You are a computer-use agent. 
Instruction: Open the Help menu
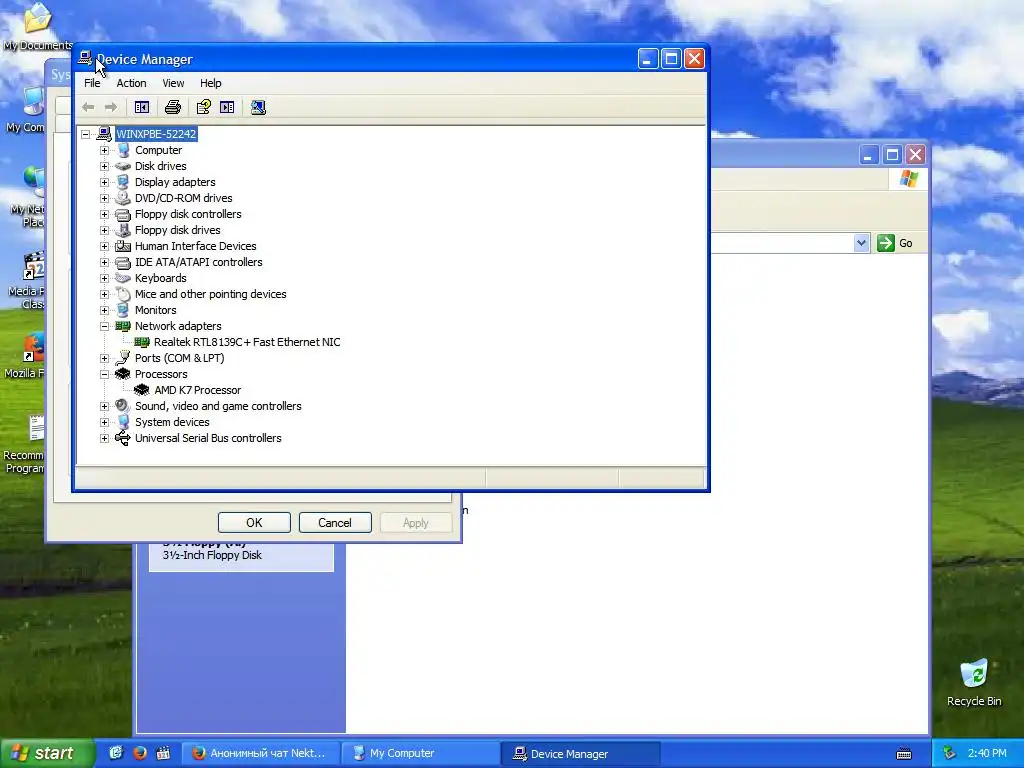210,83
